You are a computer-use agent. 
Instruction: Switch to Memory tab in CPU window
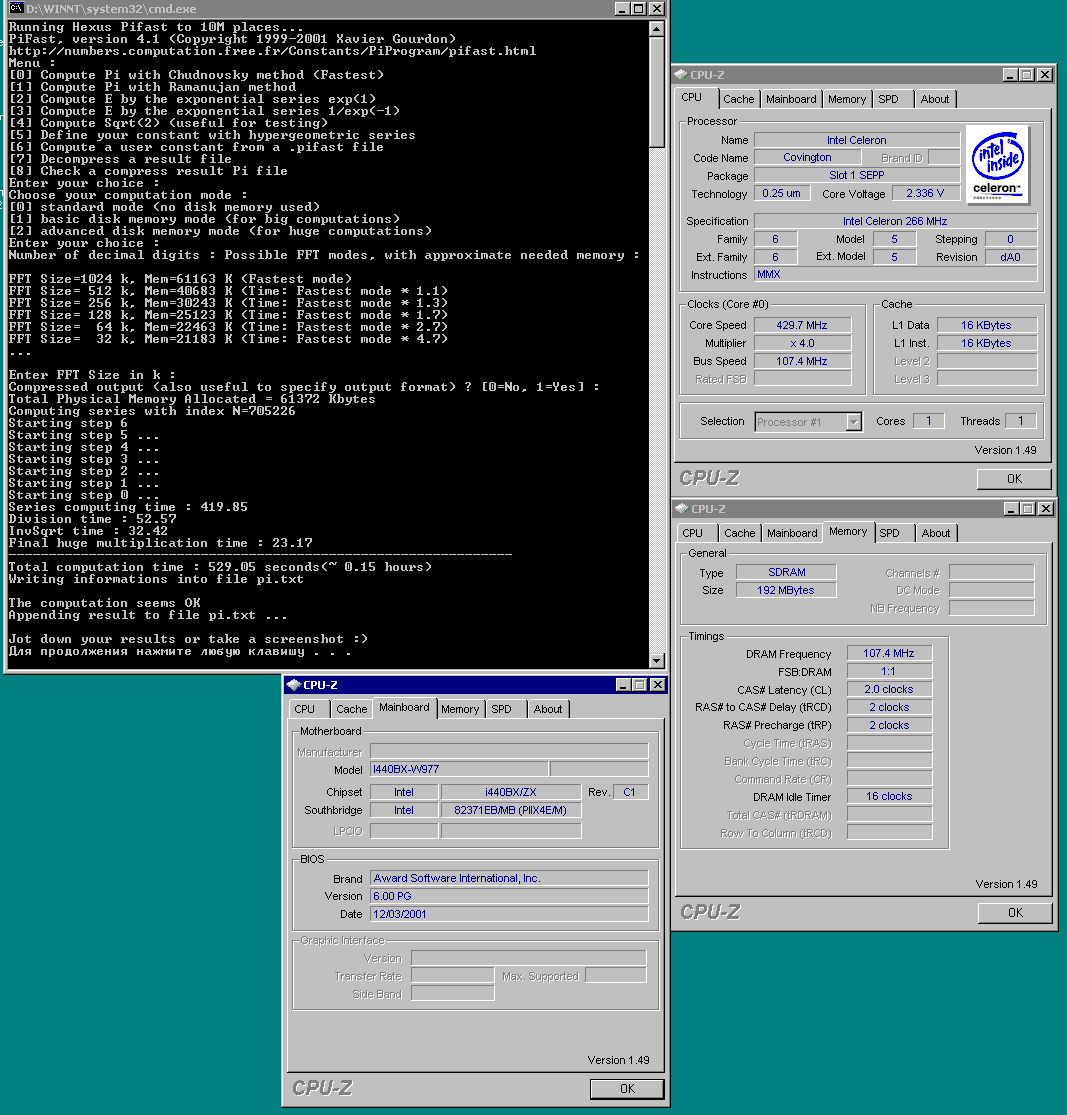(x=846, y=100)
